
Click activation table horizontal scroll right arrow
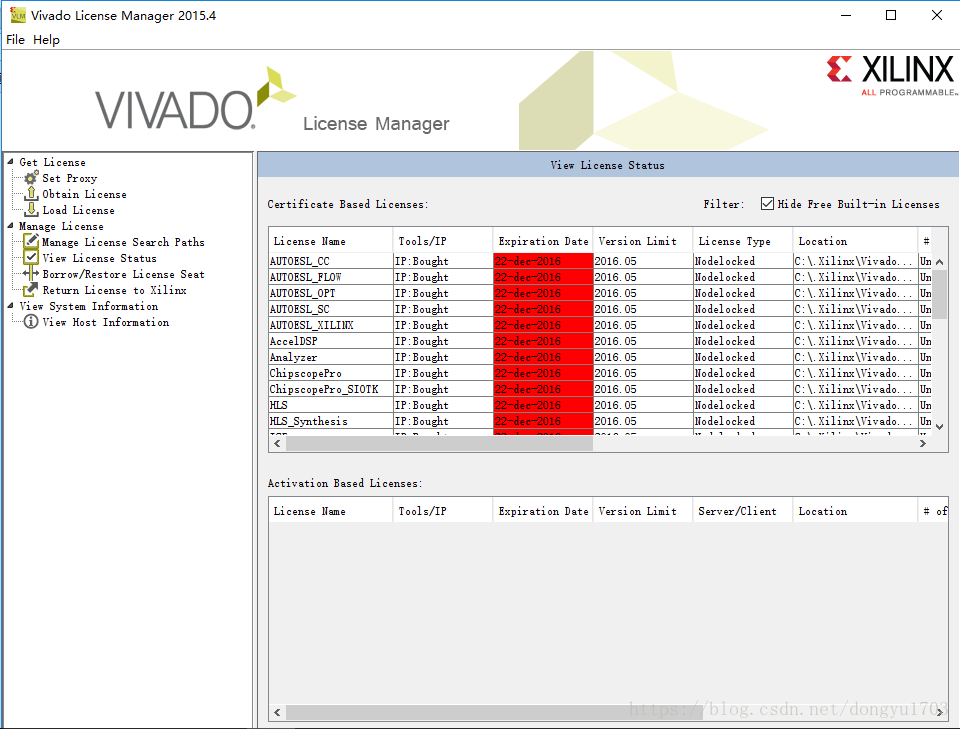(x=940, y=712)
